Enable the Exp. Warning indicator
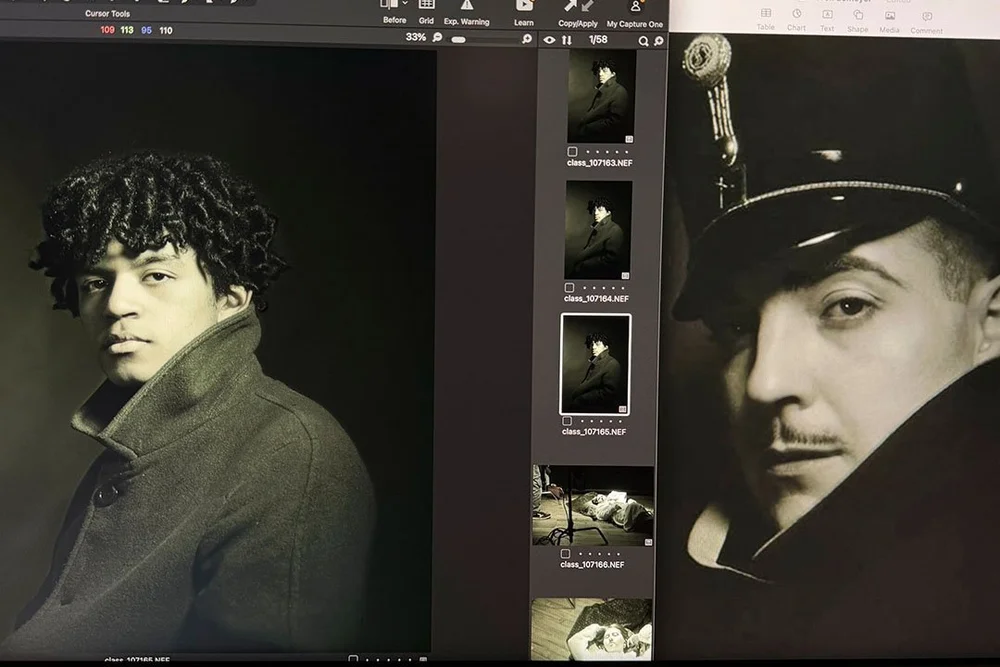 467,5
